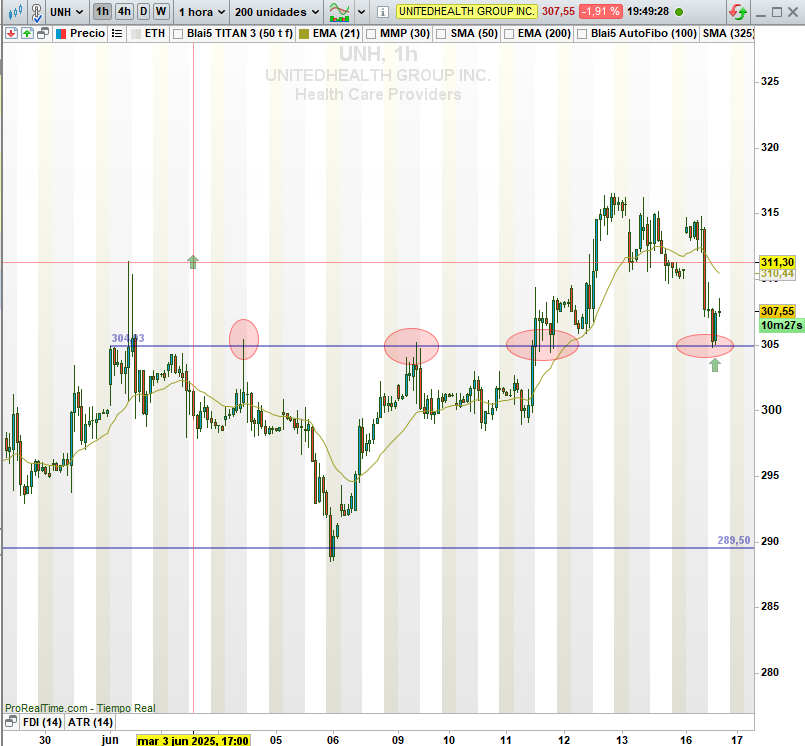Click the red-green buy/sell trading arrows icon
805x746 pixels.
click(x=738, y=11)
